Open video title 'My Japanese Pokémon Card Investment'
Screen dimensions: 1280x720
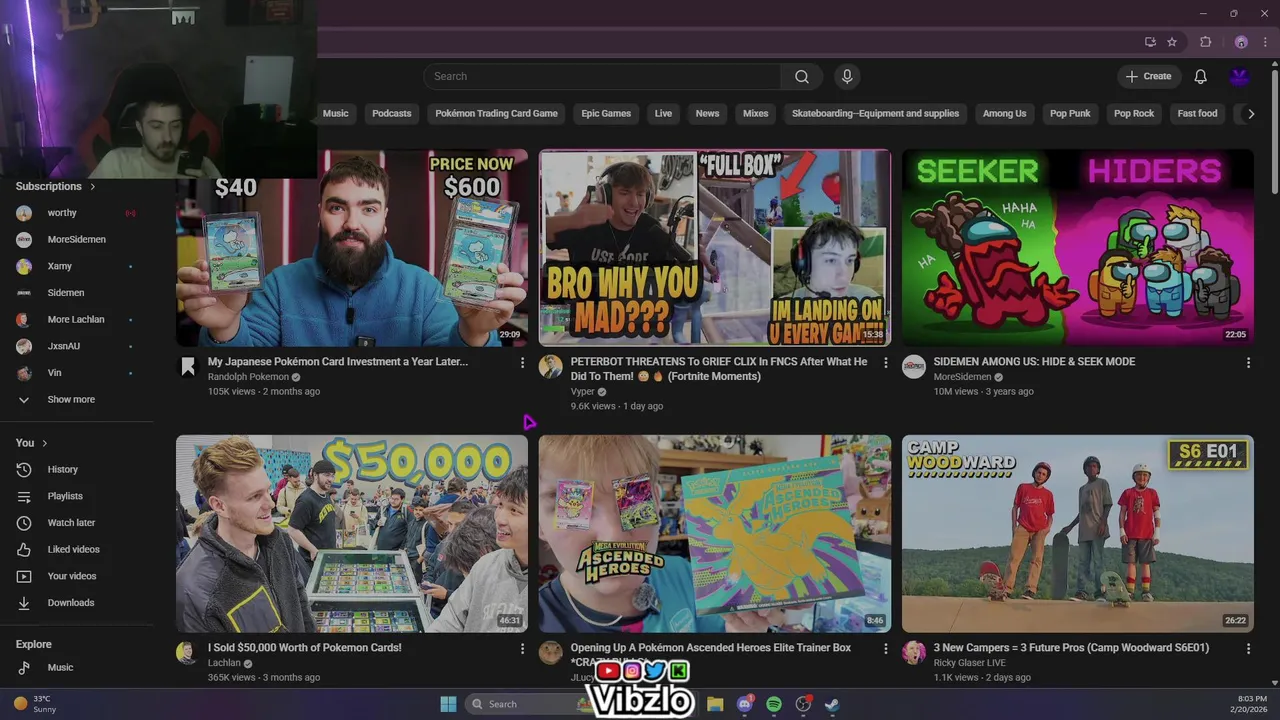[338, 362]
